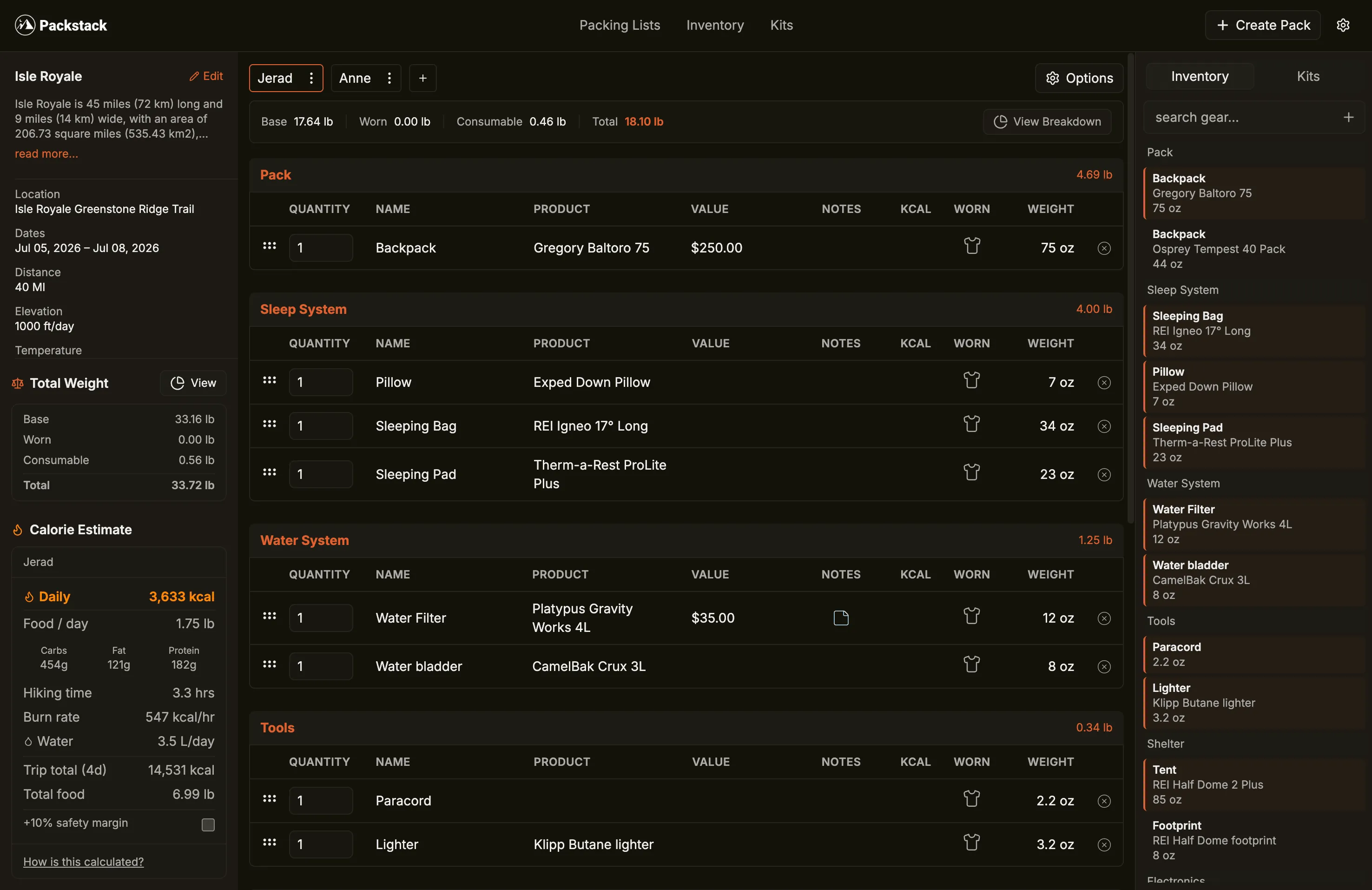Open the How is this calculated link
1372x890 pixels.
(83, 861)
